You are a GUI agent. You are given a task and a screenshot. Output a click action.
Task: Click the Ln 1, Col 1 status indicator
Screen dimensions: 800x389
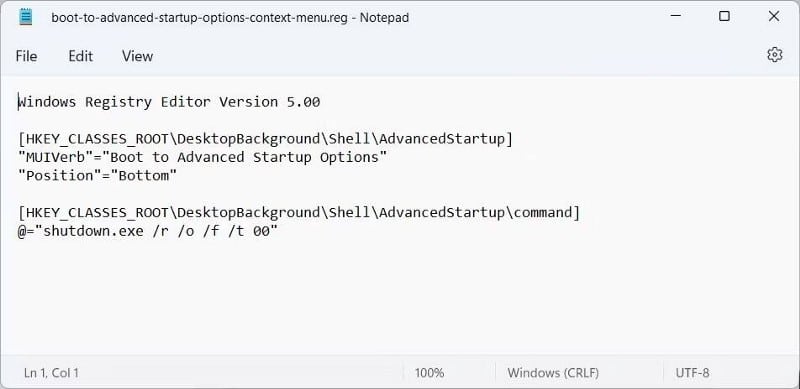coord(51,373)
